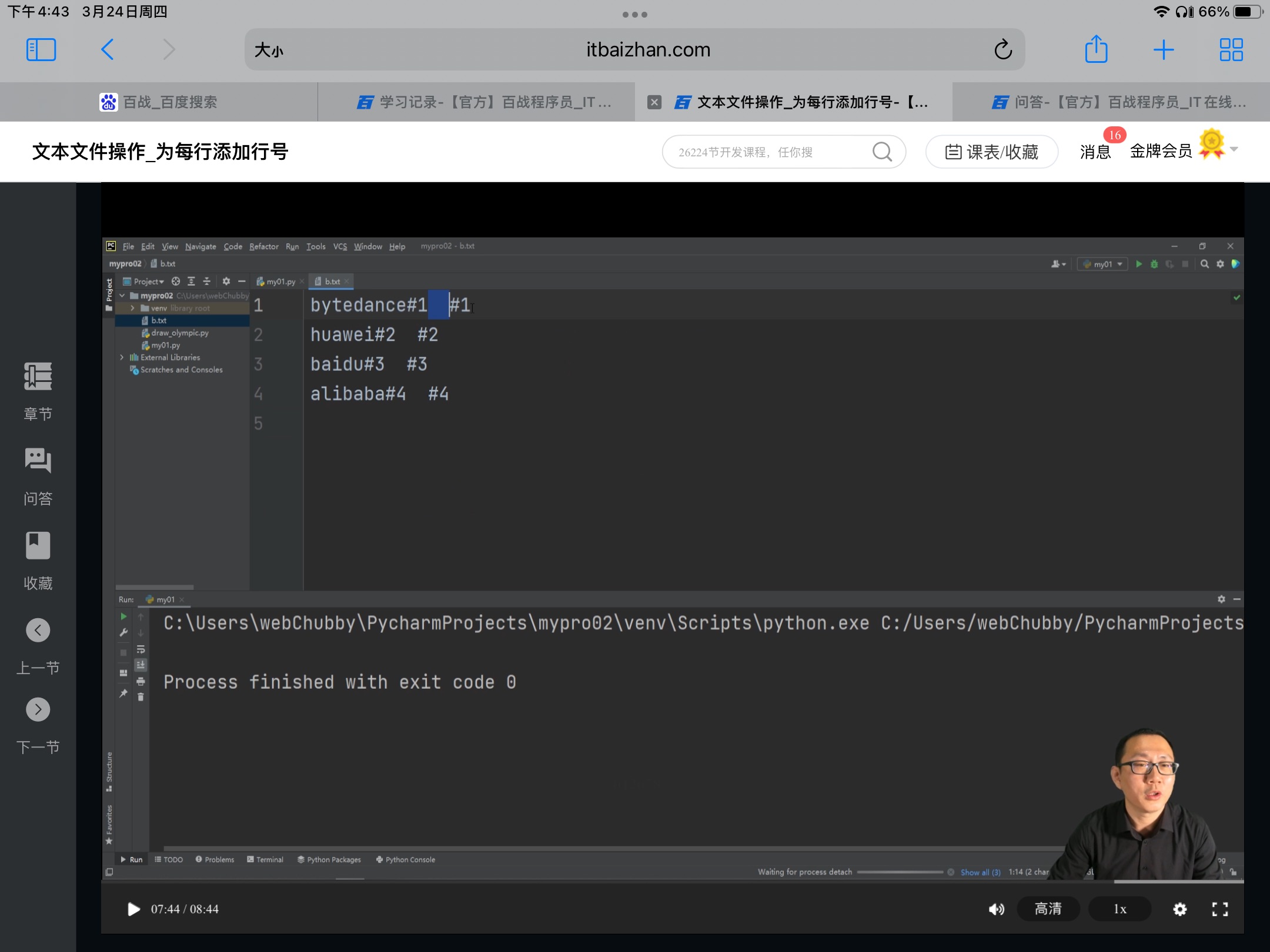Reload the itbaizhan.com page
This screenshot has height=952, width=1270.
[1003, 50]
